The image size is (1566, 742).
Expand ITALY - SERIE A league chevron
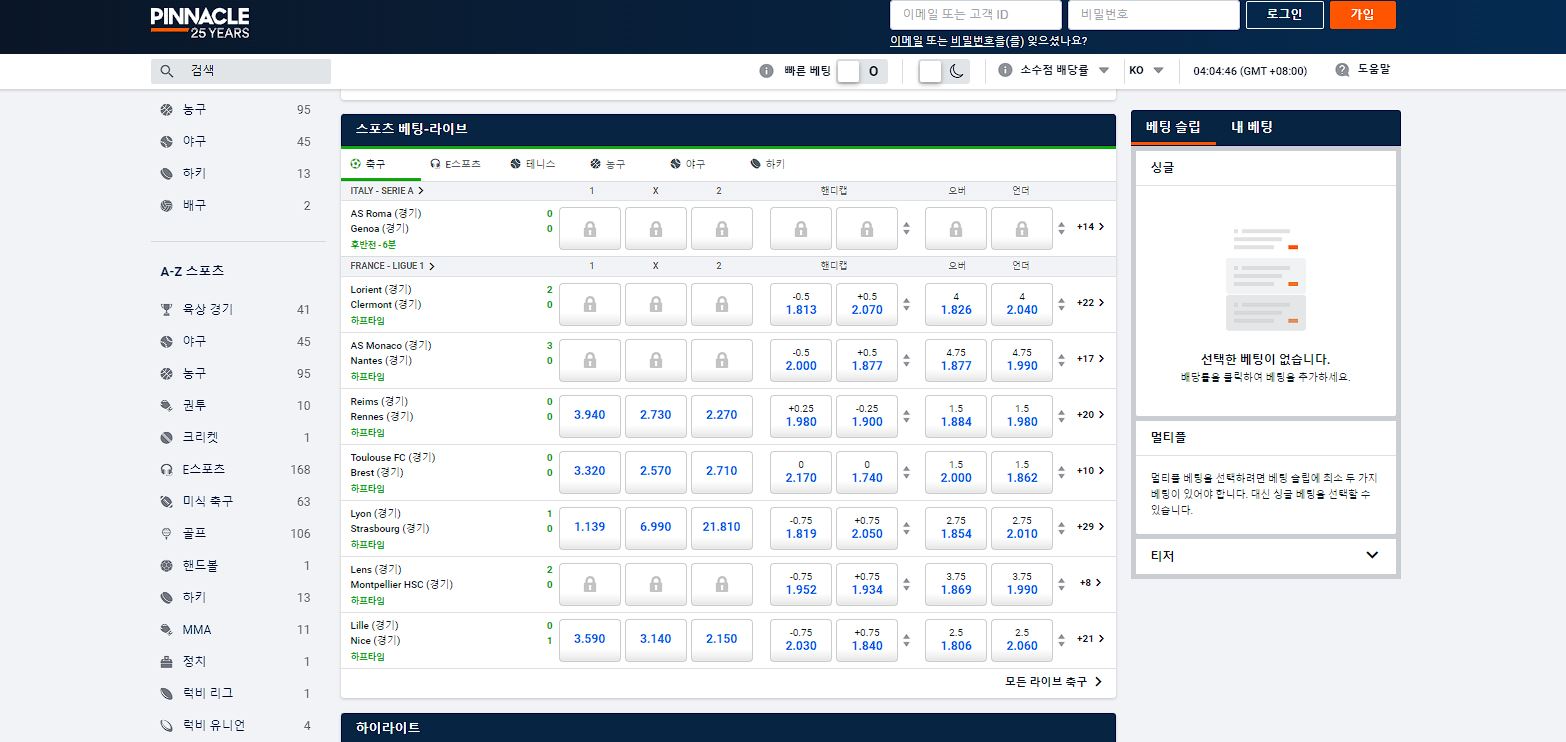[421, 190]
